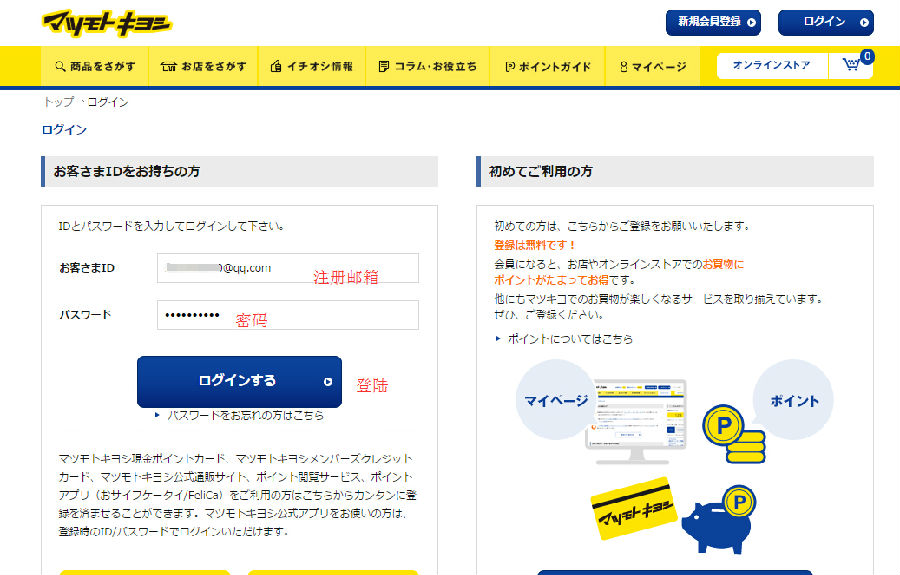Open コラム・お役立ち navigation item
Screen dimensions: 900x575
coord(427,66)
